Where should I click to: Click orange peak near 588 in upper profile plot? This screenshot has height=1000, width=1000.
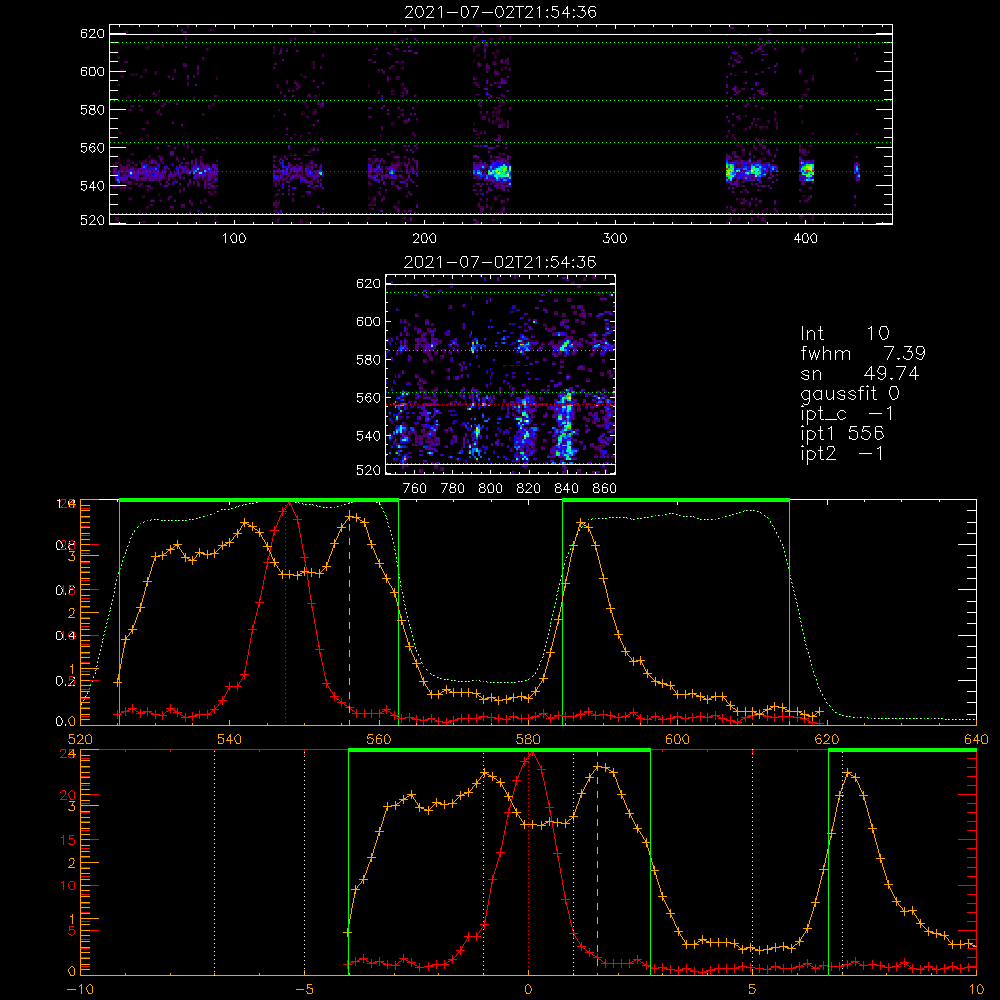(x=582, y=524)
